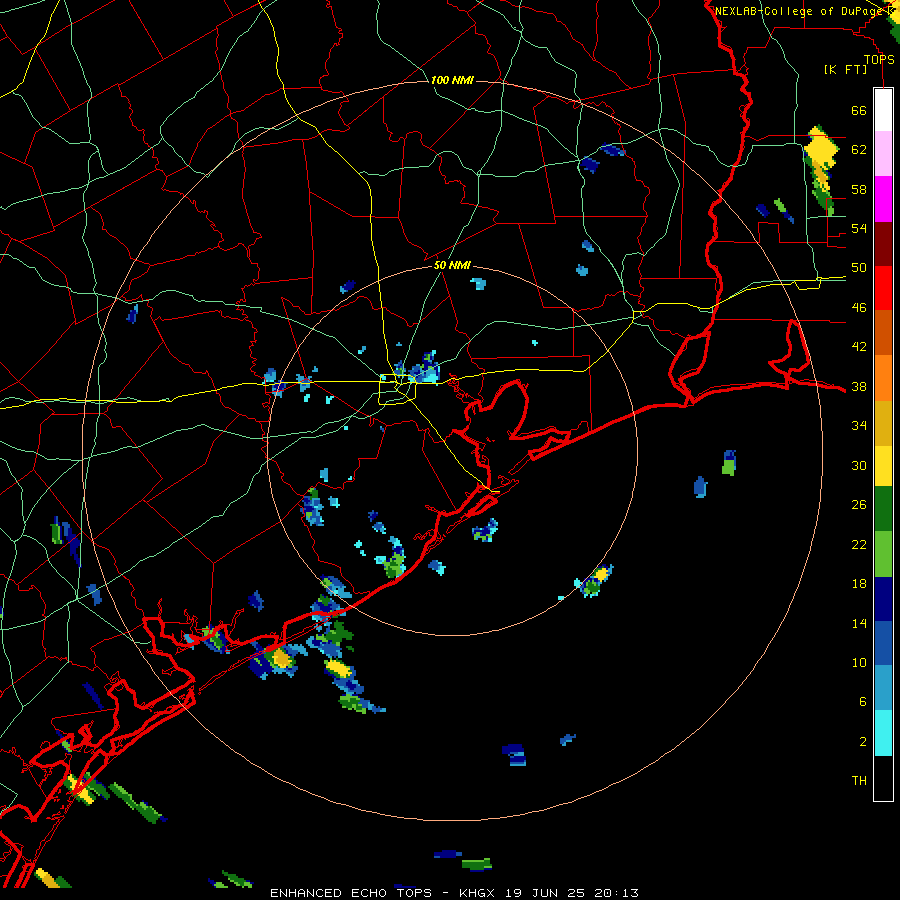Select the '50 NMI' range ring label
Viewport: 900px width, 900px height.
(x=452, y=265)
